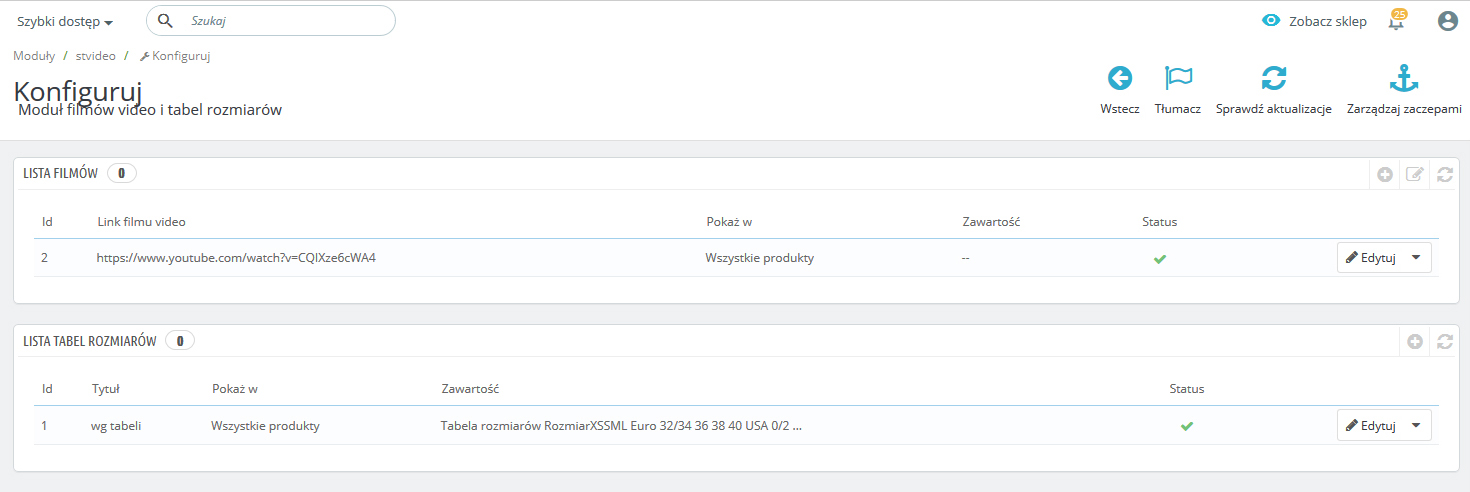Expand Szybki dostęp dropdown menu
1470x492 pixels.
[65, 22]
